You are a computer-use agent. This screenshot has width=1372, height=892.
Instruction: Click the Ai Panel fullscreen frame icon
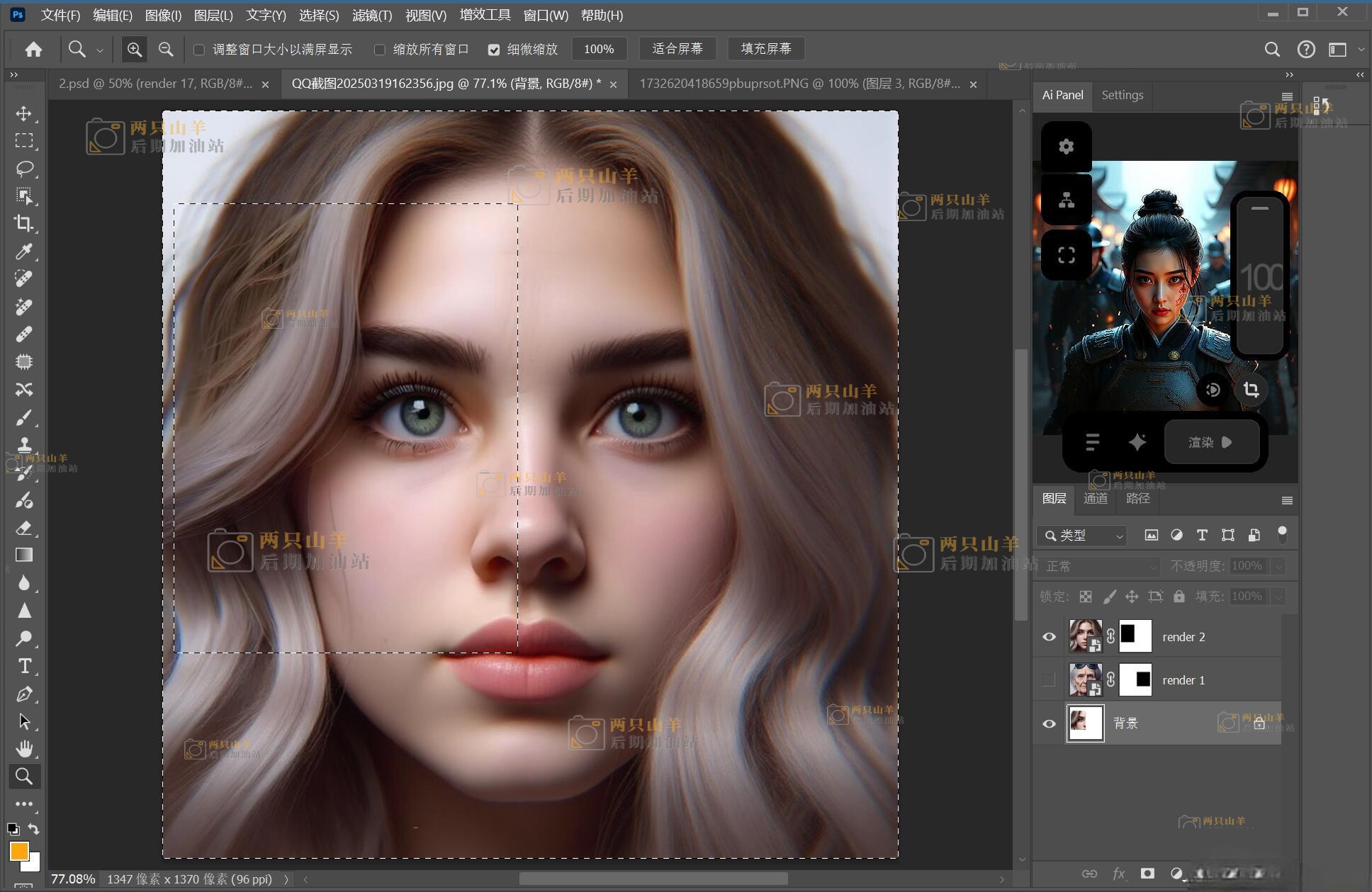tap(1066, 255)
